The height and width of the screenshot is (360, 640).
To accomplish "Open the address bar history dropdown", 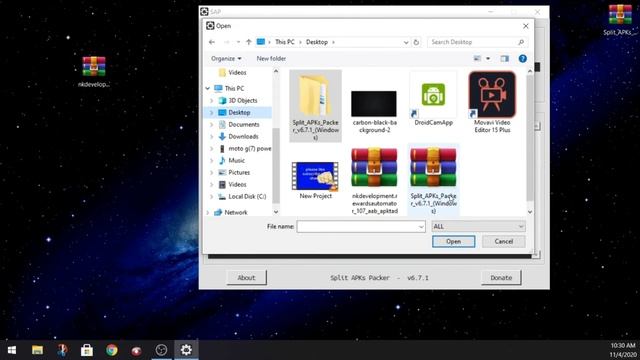I will coord(406,42).
